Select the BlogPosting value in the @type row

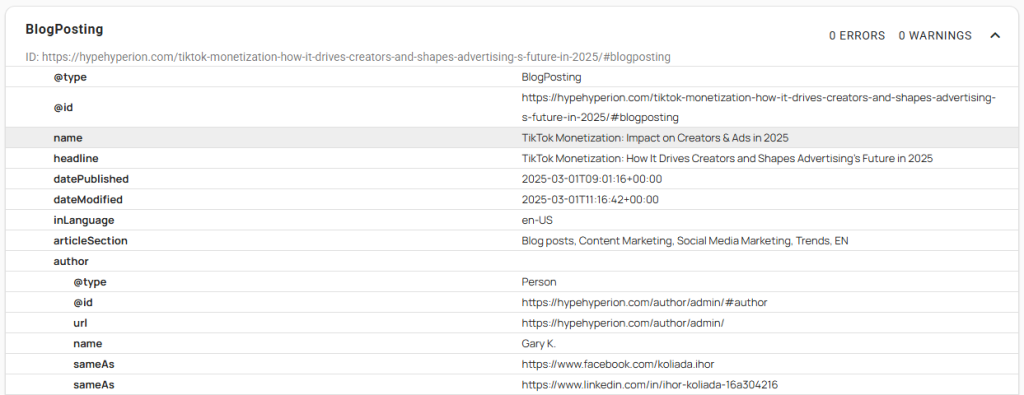551,77
